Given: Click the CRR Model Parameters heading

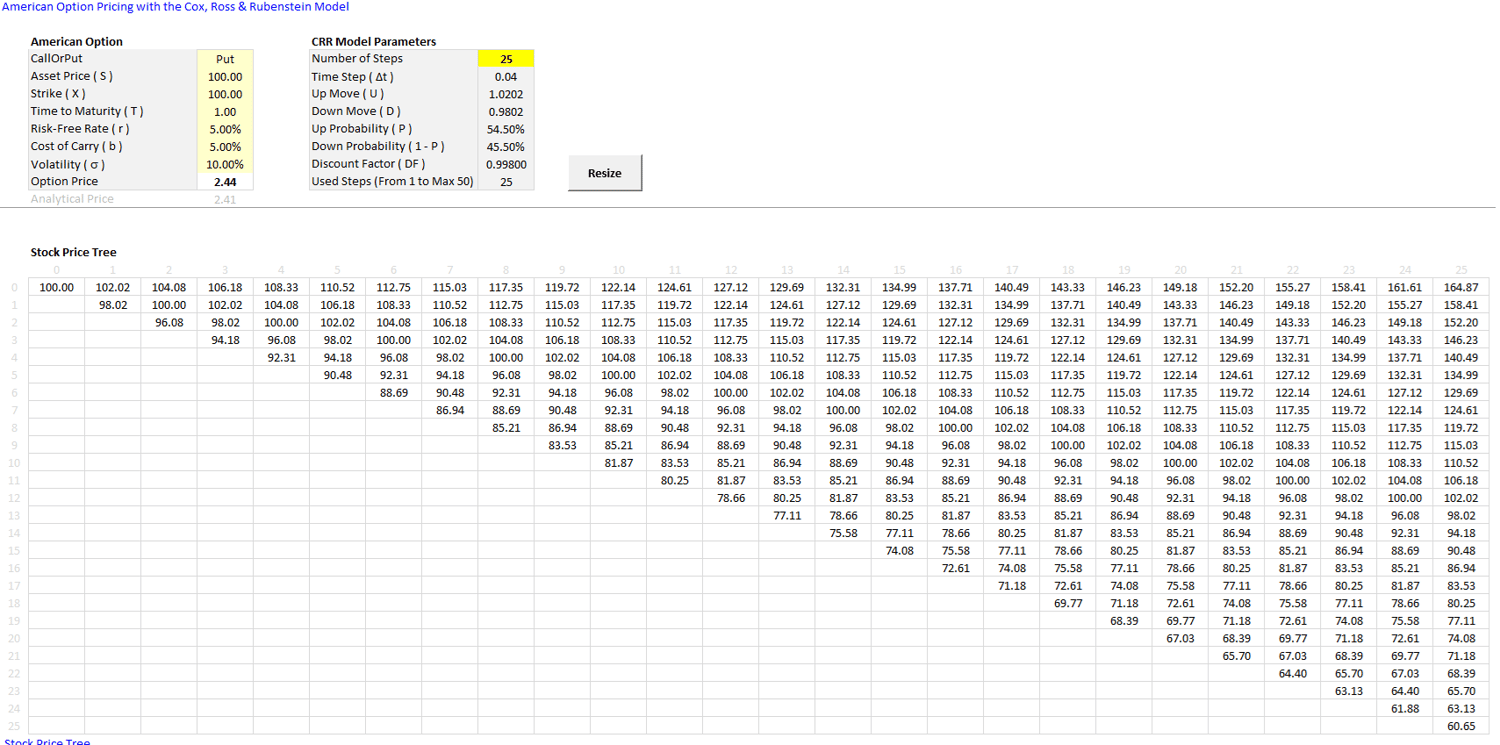Looking at the screenshot, I should [x=374, y=42].
